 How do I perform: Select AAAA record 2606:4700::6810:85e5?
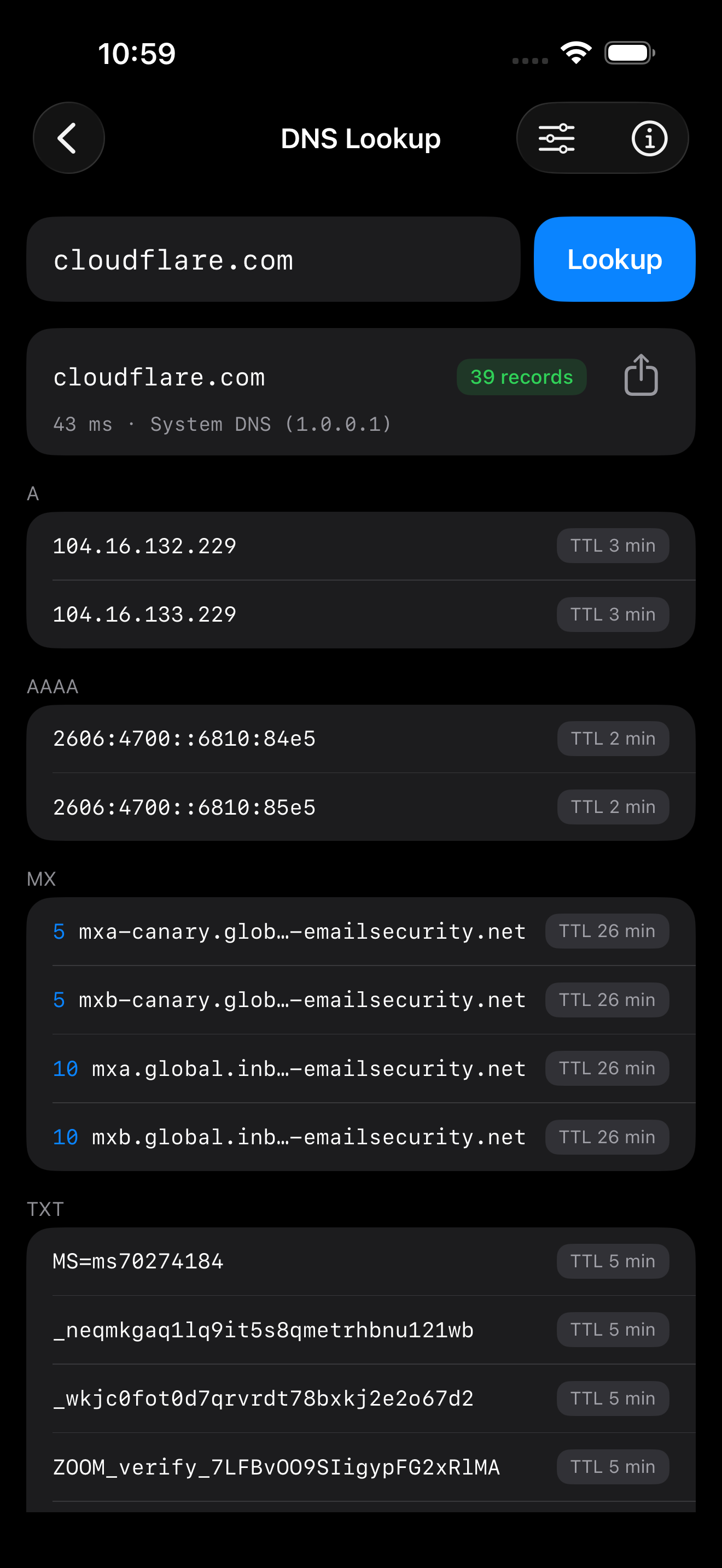(361, 807)
